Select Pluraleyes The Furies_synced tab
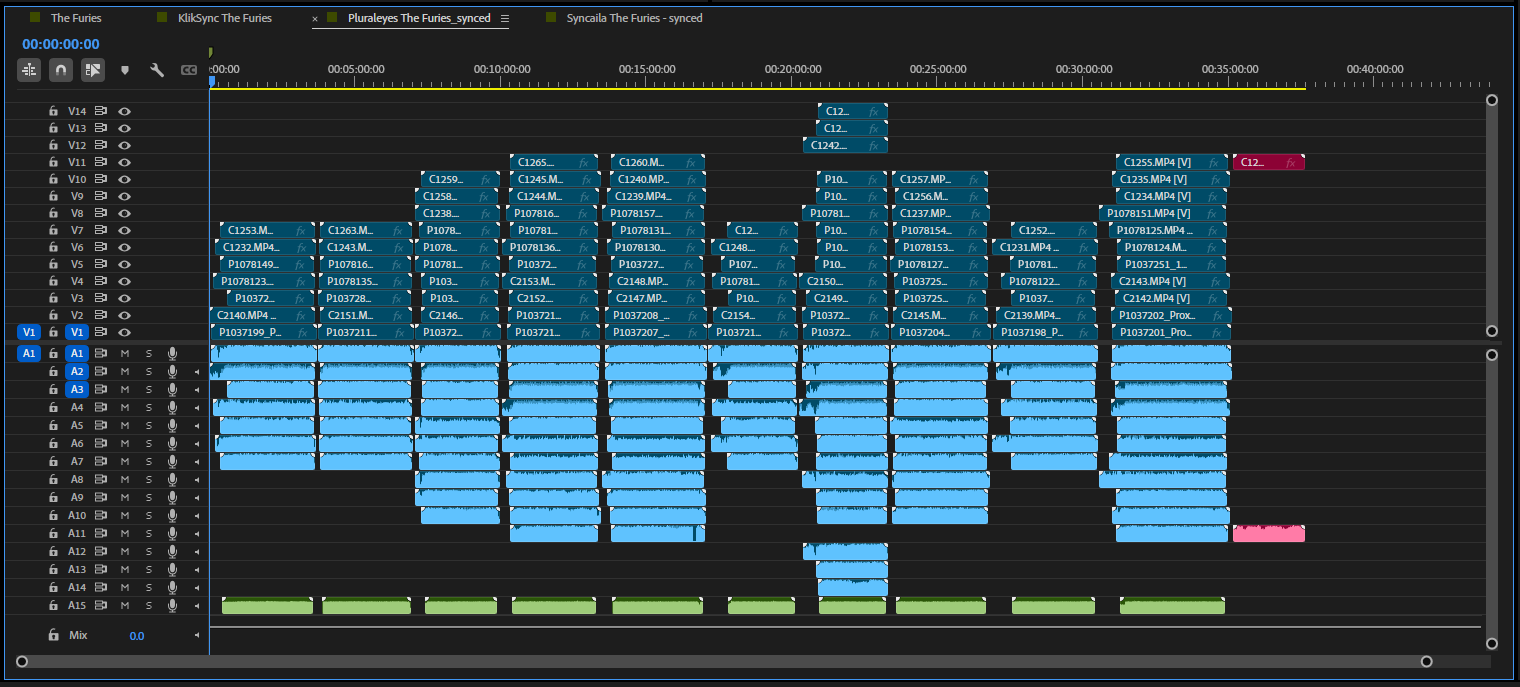The height and width of the screenshot is (687, 1520). point(419,18)
